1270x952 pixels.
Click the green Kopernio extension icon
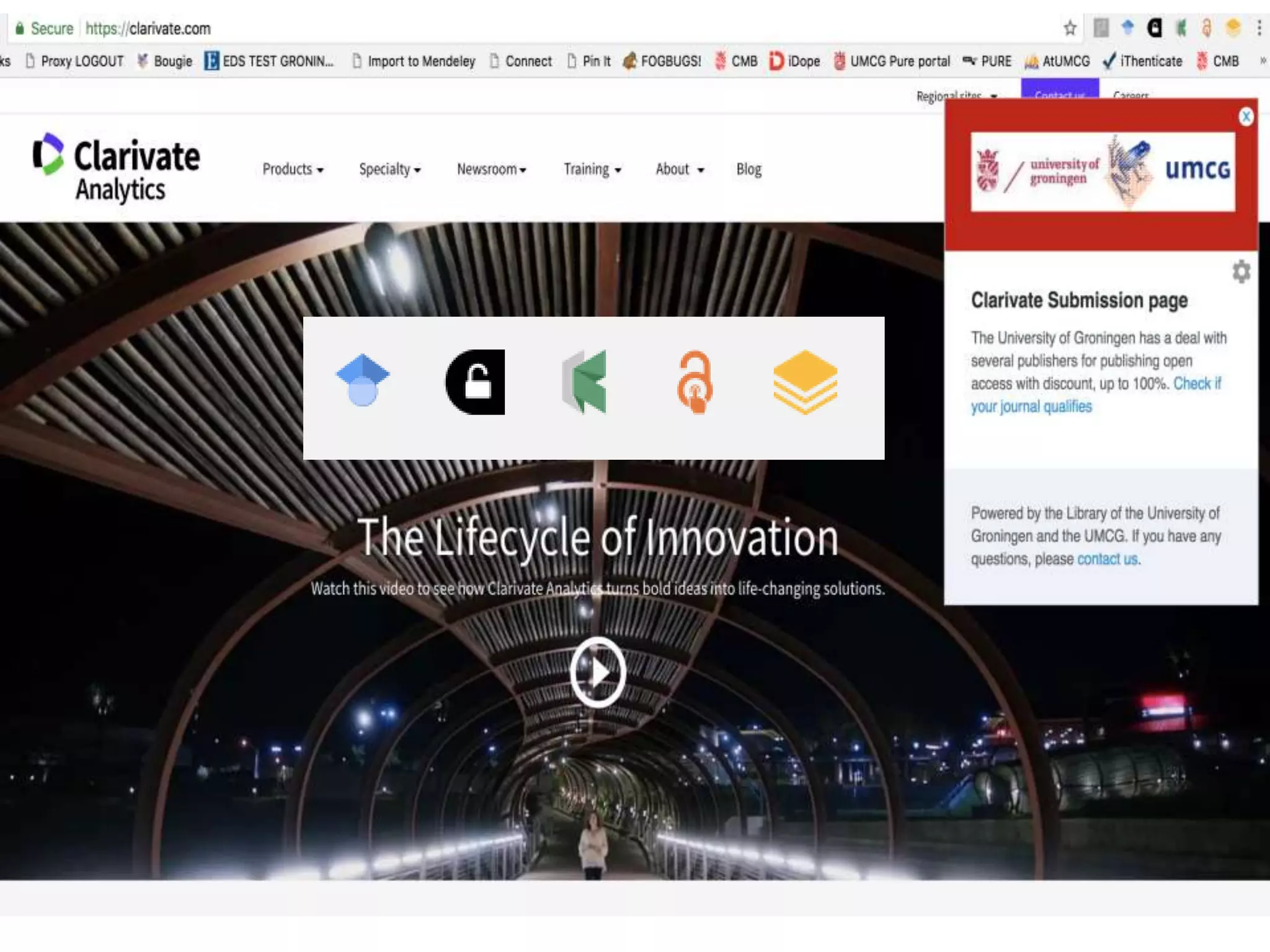(x=584, y=382)
